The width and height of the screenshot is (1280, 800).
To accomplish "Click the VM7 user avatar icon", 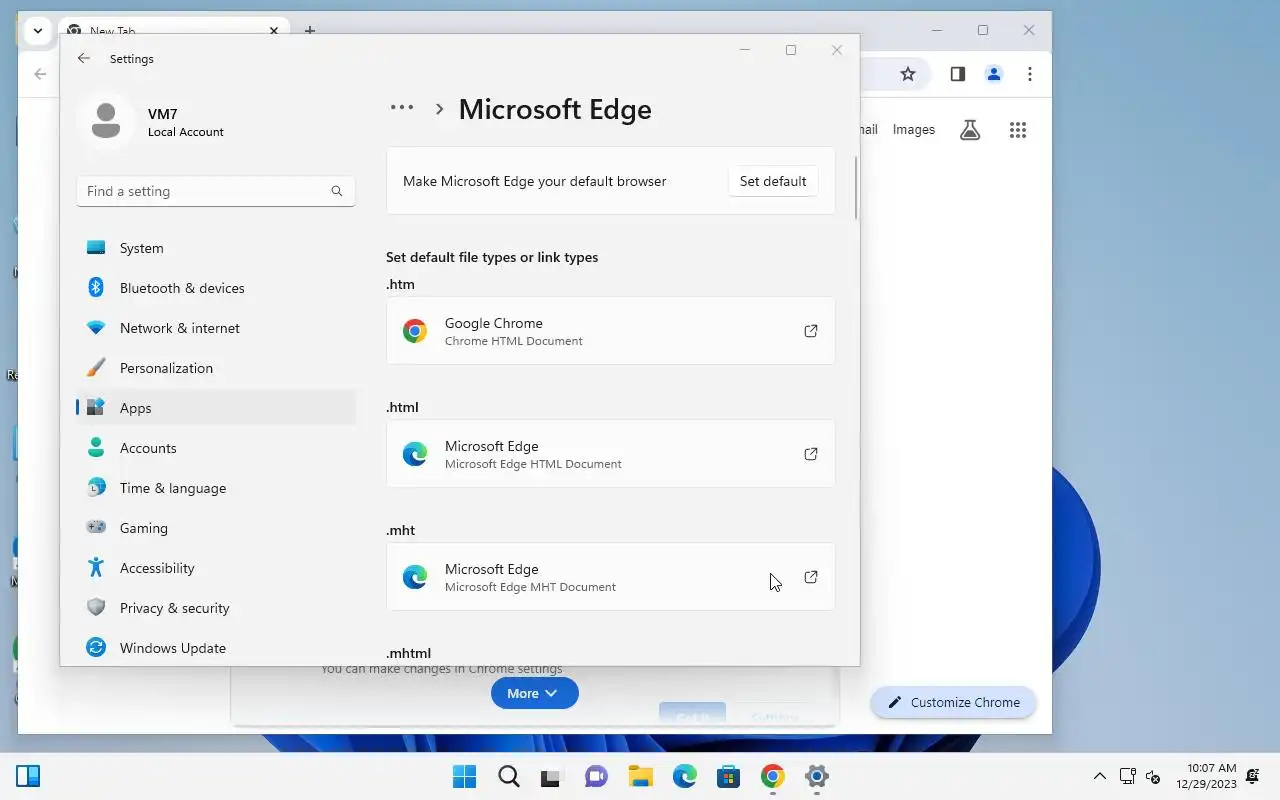I will [105, 121].
